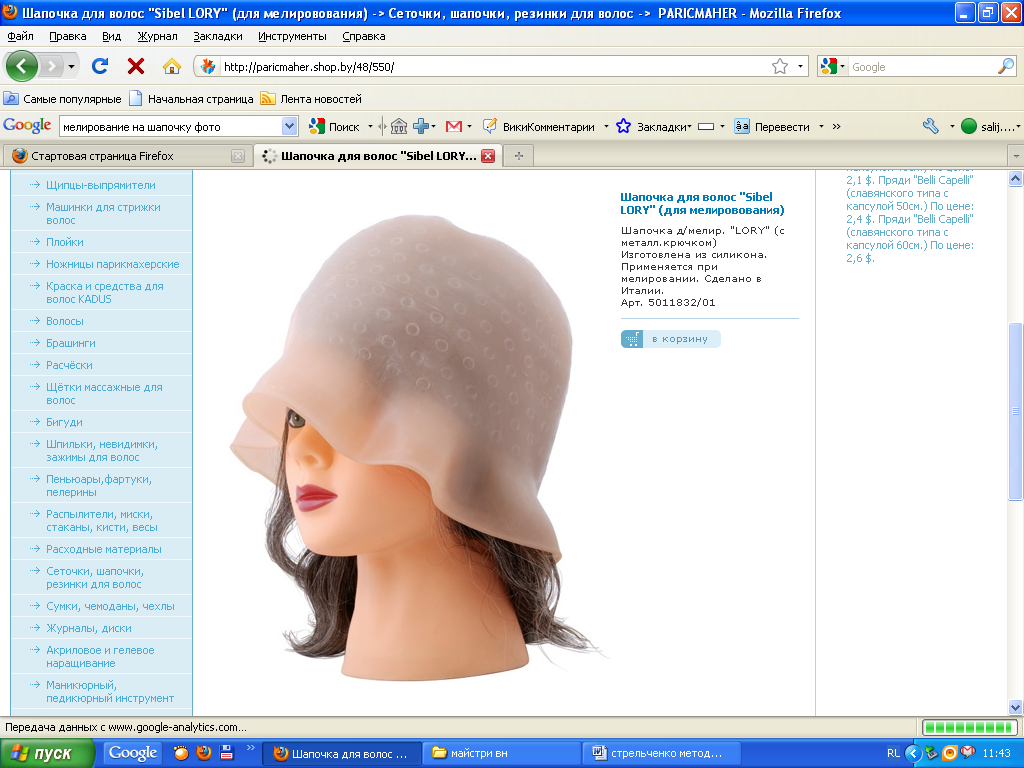Screen dimensions: 1024x768
Task: Switch to стрельченко метод Word document taskbar
Action: (662, 753)
